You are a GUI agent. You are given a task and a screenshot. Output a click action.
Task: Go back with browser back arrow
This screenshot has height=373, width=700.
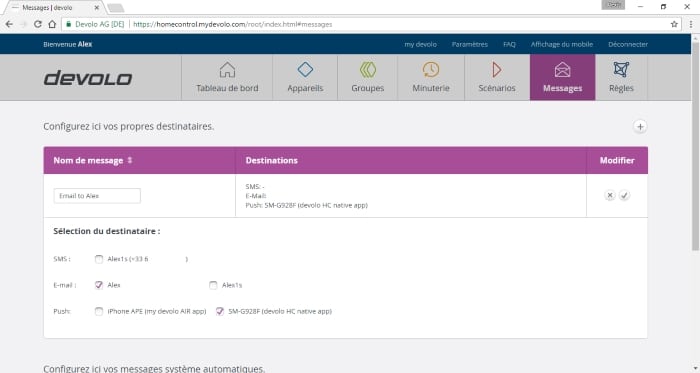pos(9,24)
